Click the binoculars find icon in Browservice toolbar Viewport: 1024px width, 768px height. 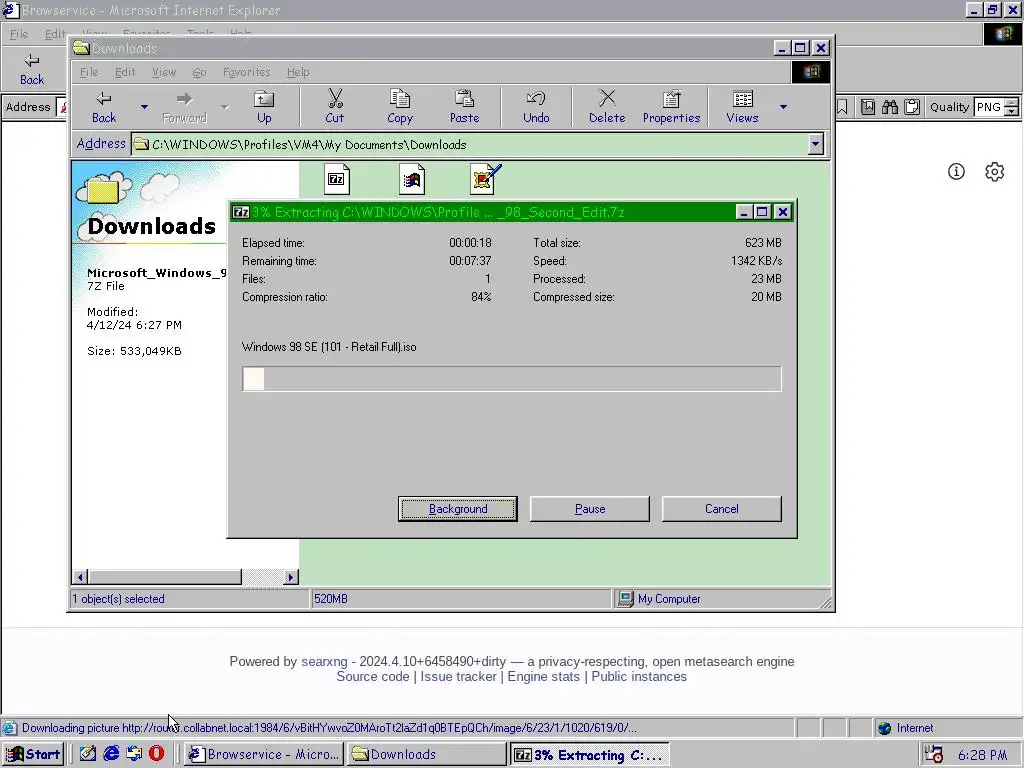889,107
